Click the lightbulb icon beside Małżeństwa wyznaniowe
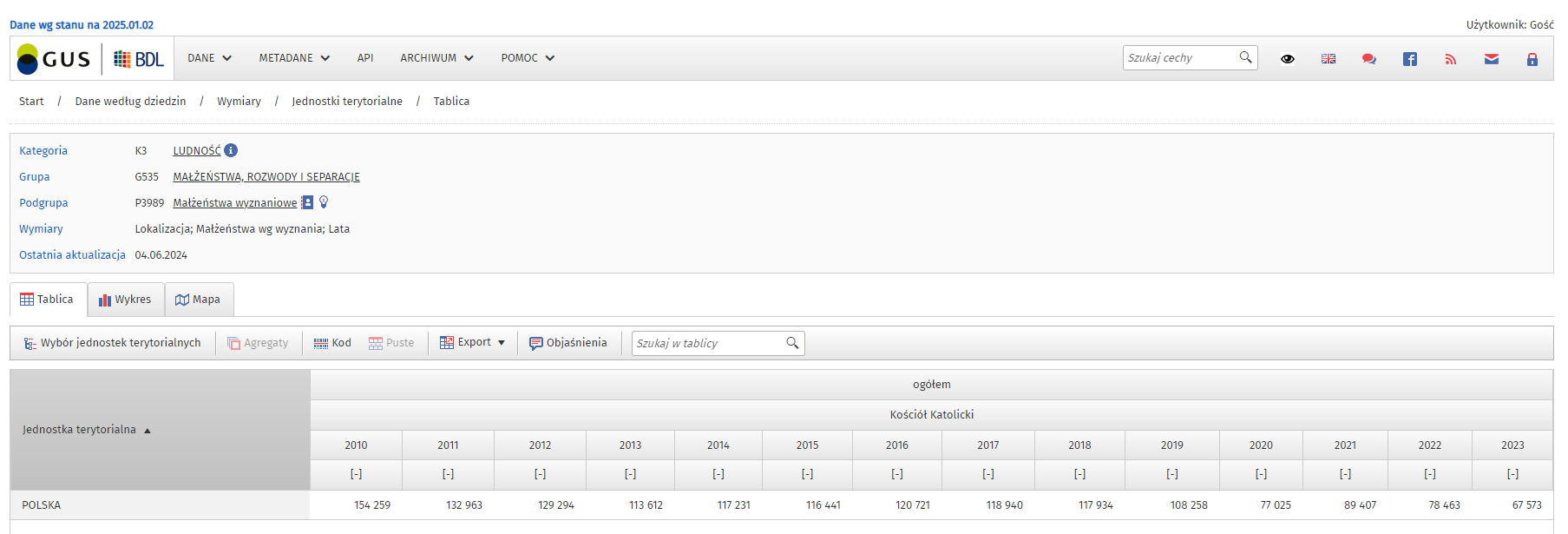1568x534 pixels. pyautogui.click(x=324, y=202)
